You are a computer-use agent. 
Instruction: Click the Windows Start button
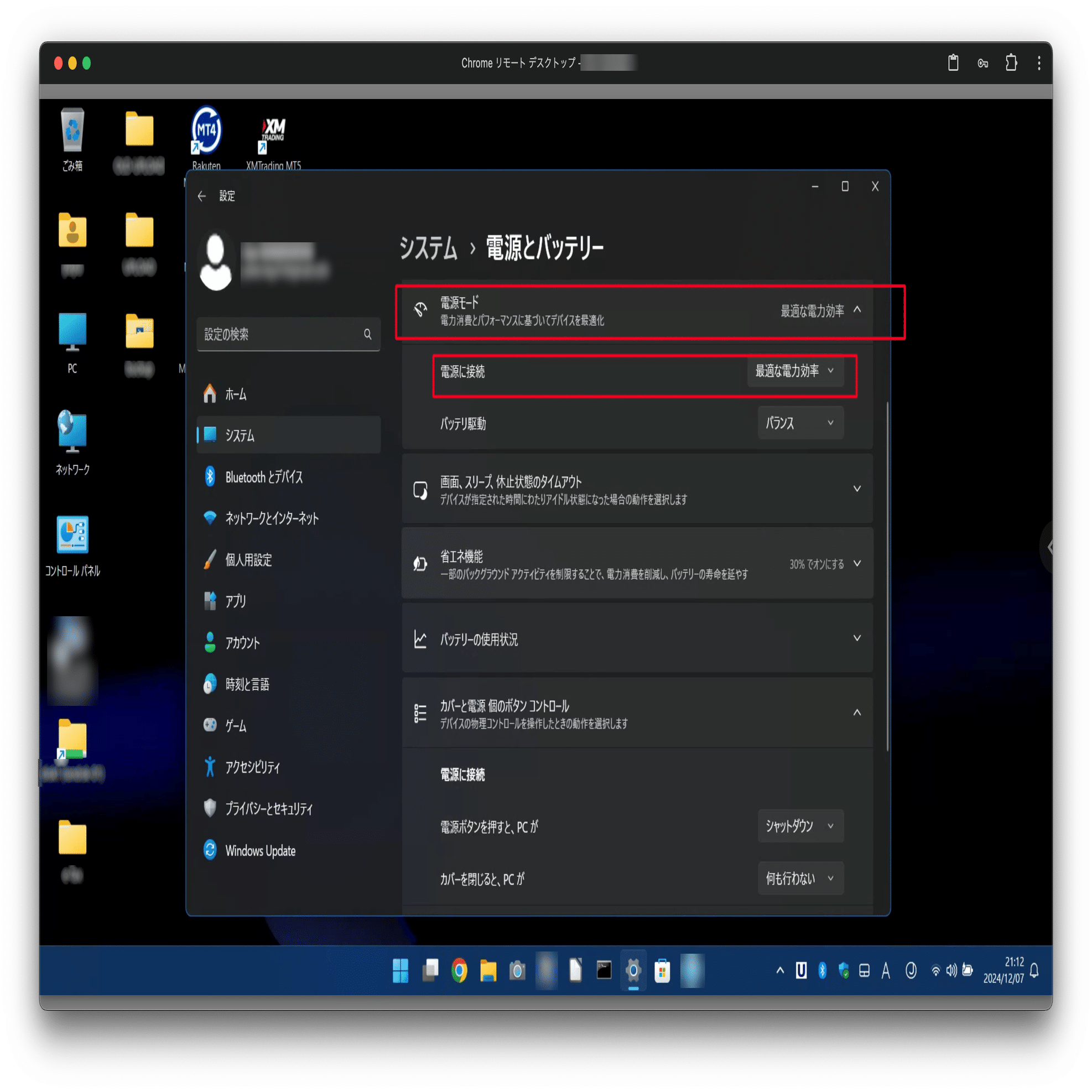[x=400, y=971]
